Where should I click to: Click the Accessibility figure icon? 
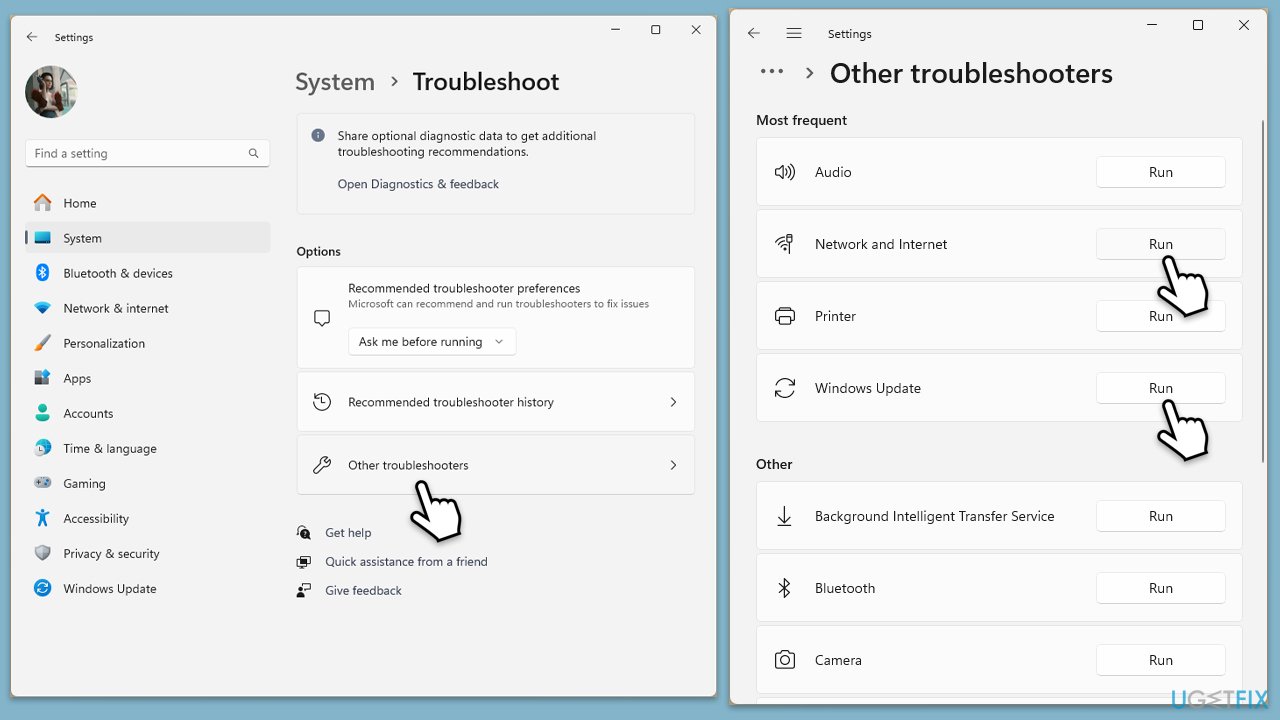pos(42,518)
